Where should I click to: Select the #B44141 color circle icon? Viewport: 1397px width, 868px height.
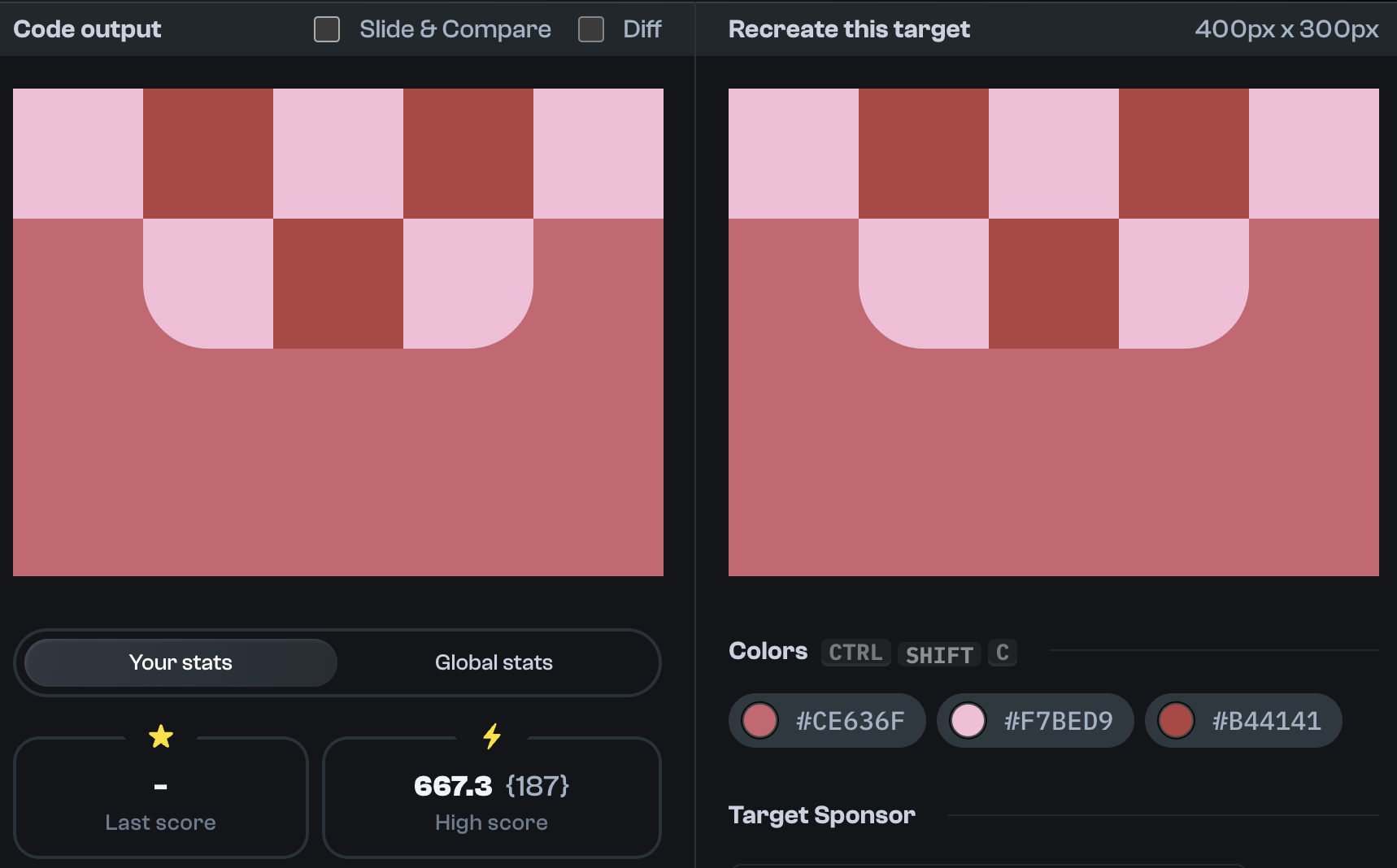[x=1176, y=720]
